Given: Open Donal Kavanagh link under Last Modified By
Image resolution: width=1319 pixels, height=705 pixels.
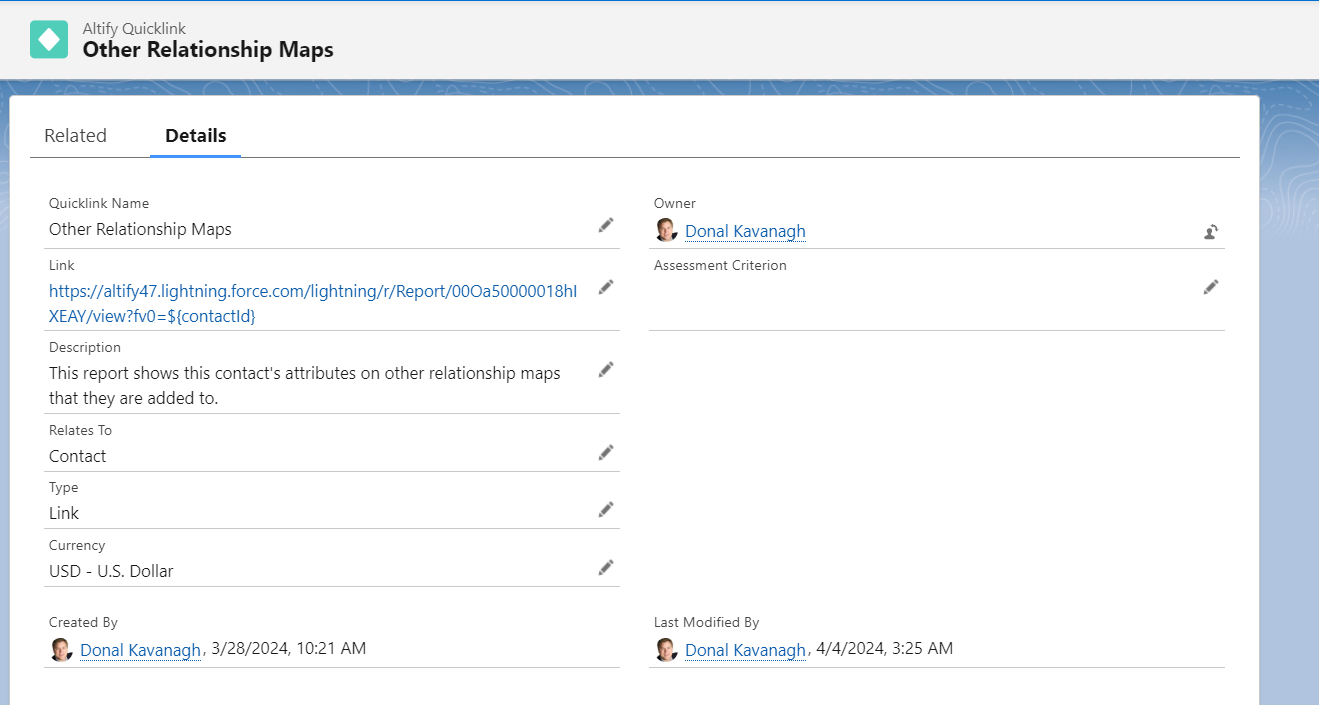Looking at the screenshot, I should point(745,650).
